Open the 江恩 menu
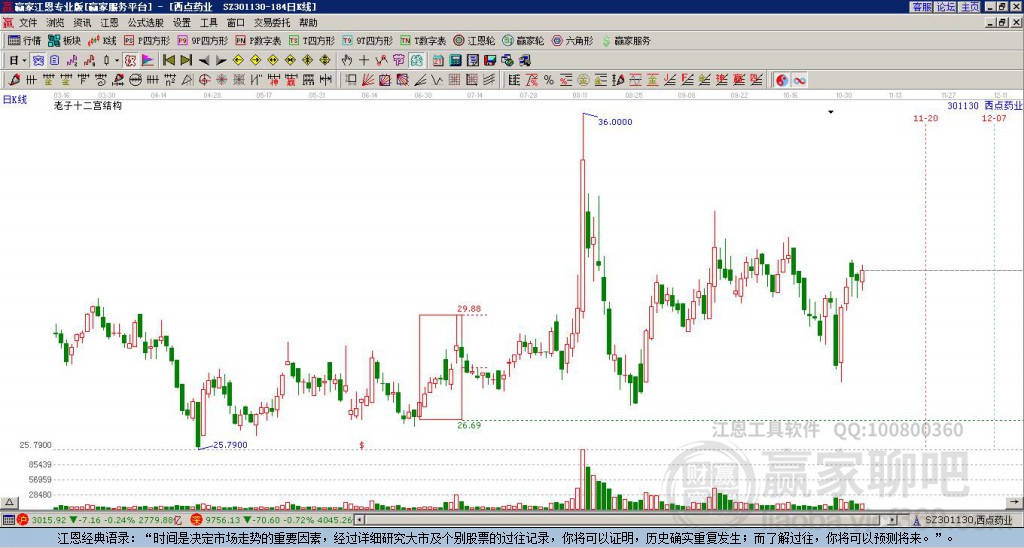The height and width of the screenshot is (548, 1024). click(x=109, y=23)
